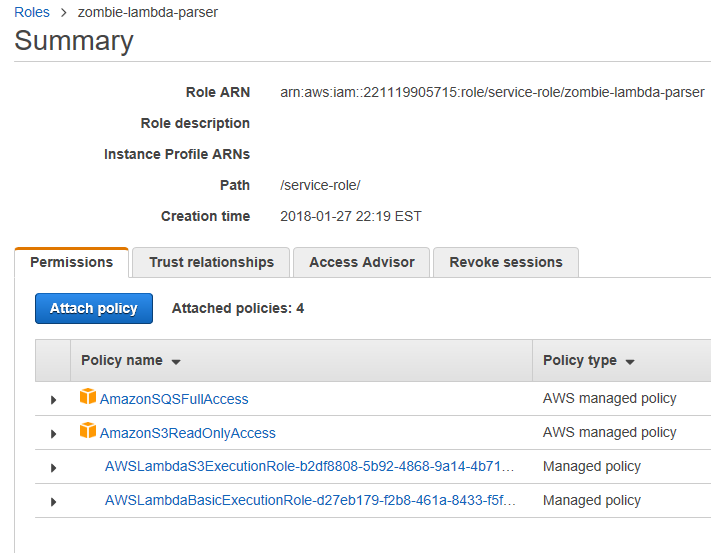The width and height of the screenshot is (711, 553).
Task: Open the AWSLambdaS3ExecutionRole policy link
Action: [310, 467]
